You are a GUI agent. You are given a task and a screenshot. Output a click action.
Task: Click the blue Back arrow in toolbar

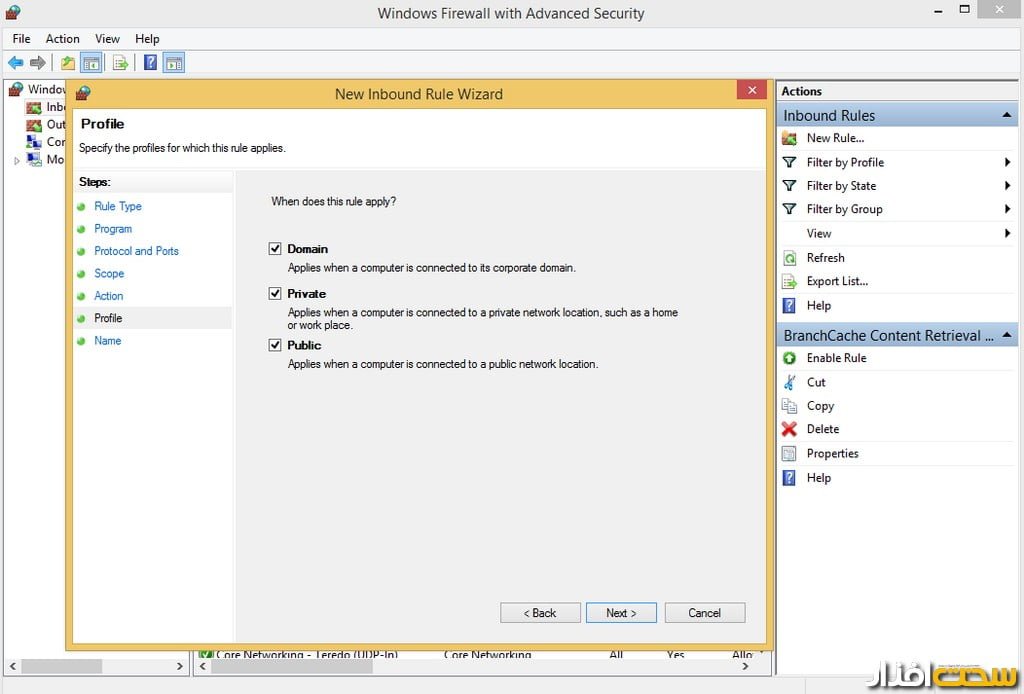click(x=15, y=63)
